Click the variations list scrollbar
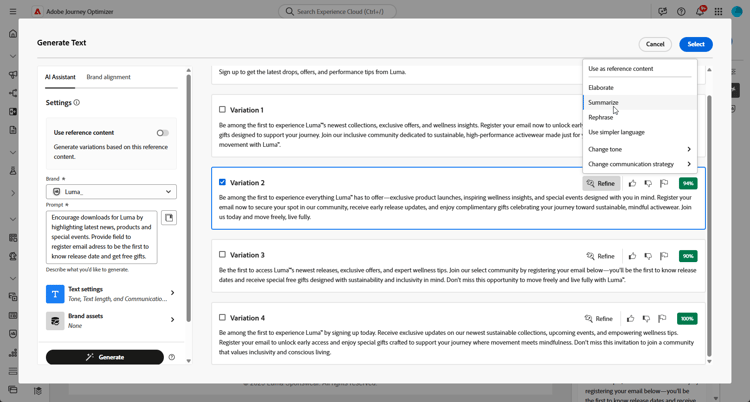Screen dimensions: 750x402 (709, 225)
